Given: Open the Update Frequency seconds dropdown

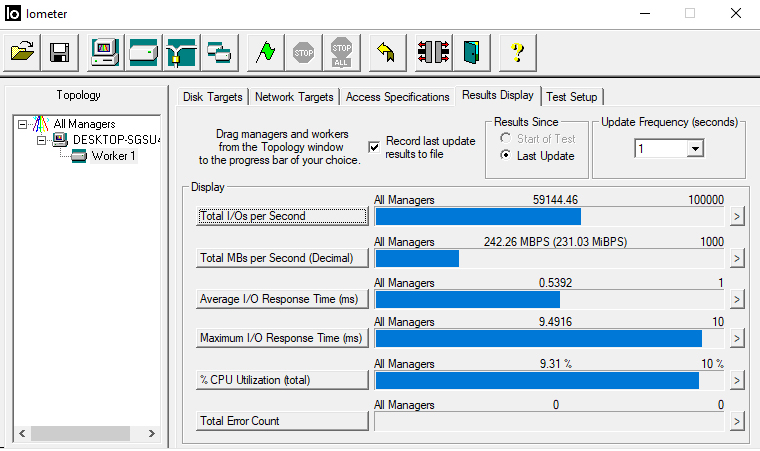Looking at the screenshot, I should (x=695, y=148).
